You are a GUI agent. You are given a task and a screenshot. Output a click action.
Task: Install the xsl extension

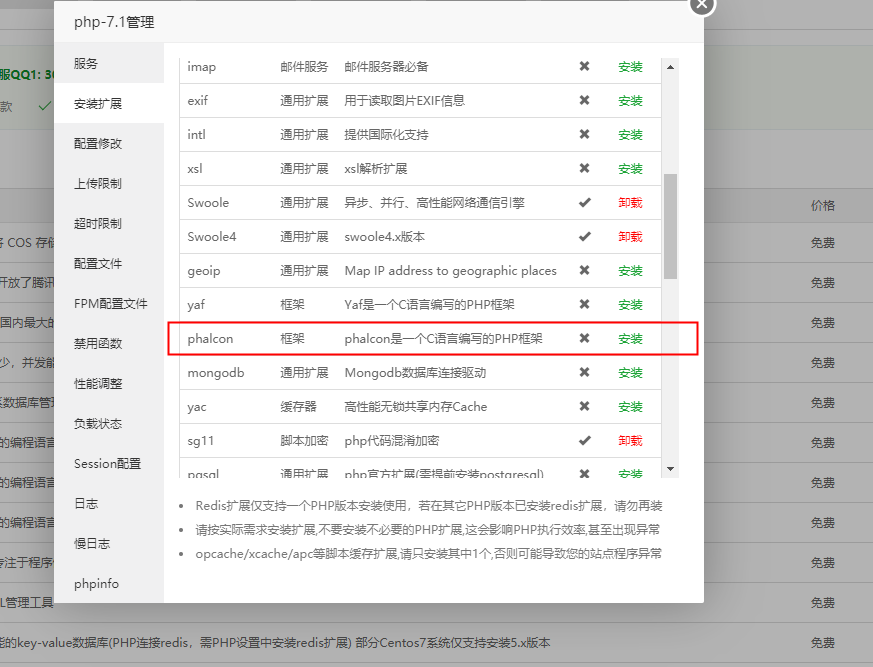click(x=630, y=169)
